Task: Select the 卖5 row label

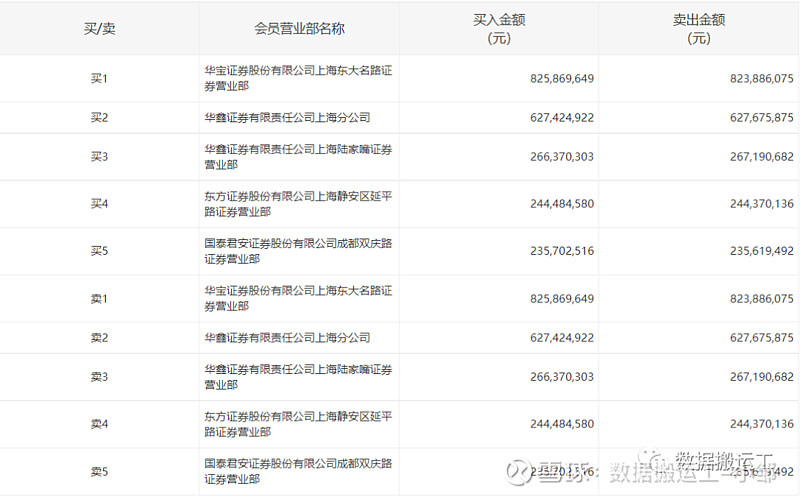Action: 99,471
